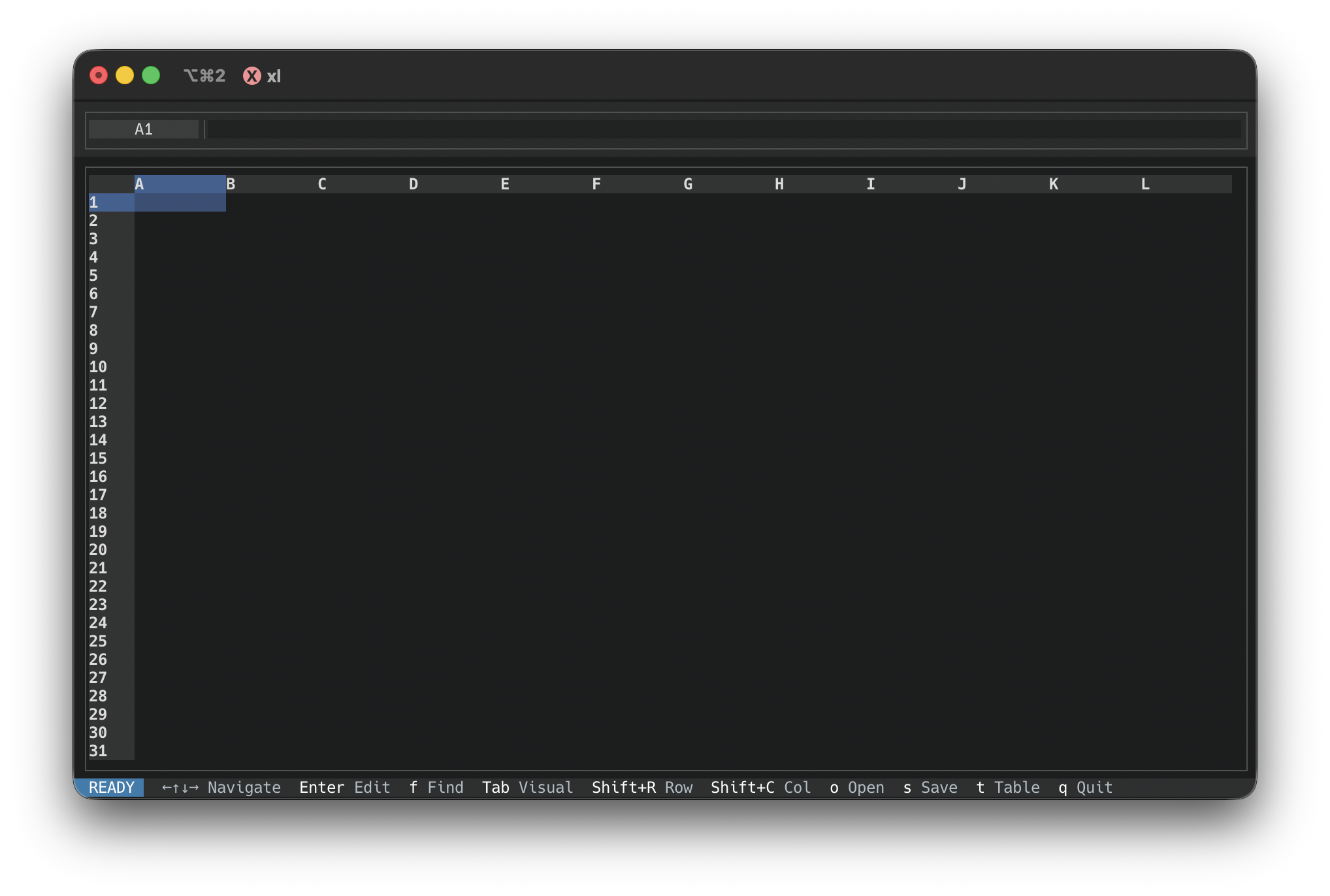Select row header 28
Image resolution: width=1330 pixels, height=896 pixels.
[x=112, y=696]
